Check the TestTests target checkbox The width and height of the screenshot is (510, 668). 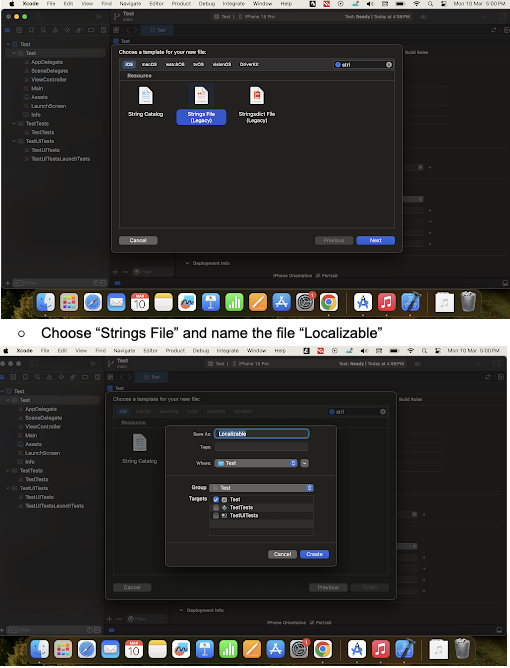[216, 507]
